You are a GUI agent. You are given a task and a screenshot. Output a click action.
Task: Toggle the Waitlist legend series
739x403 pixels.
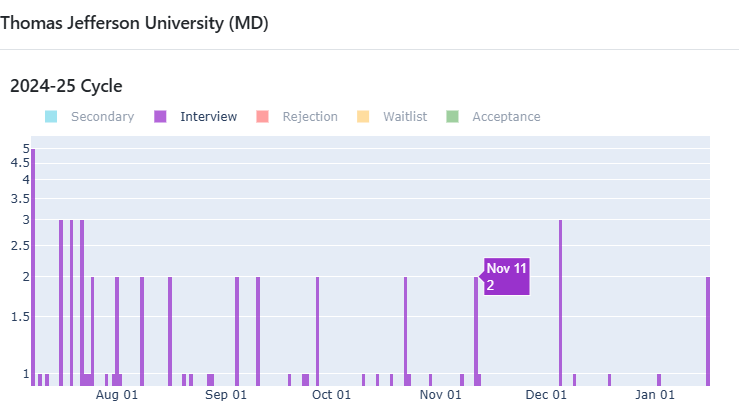pyautogui.click(x=392, y=116)
